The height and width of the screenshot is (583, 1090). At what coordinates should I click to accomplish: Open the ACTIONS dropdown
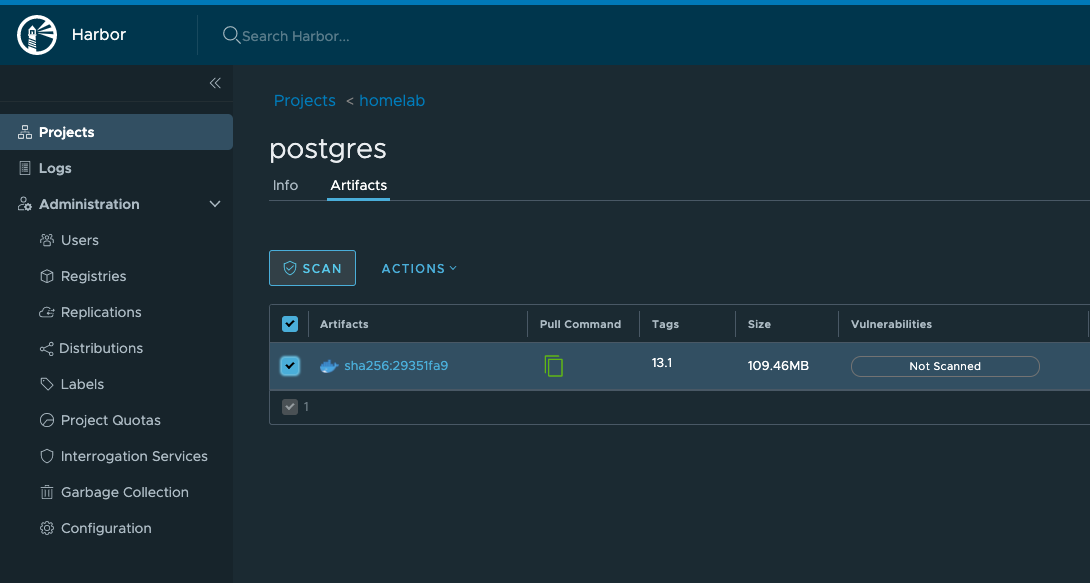(x=419, y=269)
